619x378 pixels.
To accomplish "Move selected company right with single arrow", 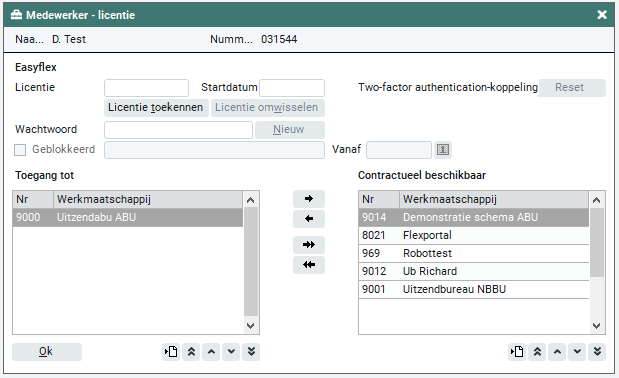I will coord(309,199).
